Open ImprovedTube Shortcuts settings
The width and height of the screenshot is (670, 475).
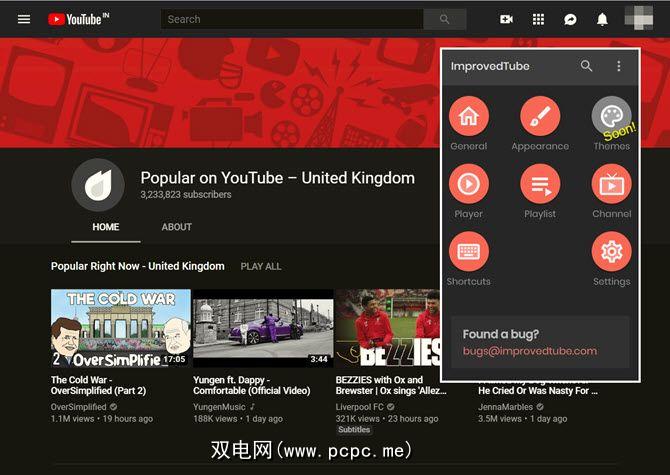point(469,252)
